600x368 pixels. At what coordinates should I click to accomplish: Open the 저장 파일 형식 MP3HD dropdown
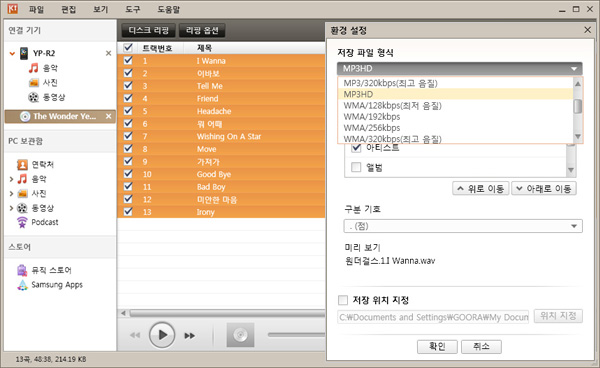[x=460, y=68]
